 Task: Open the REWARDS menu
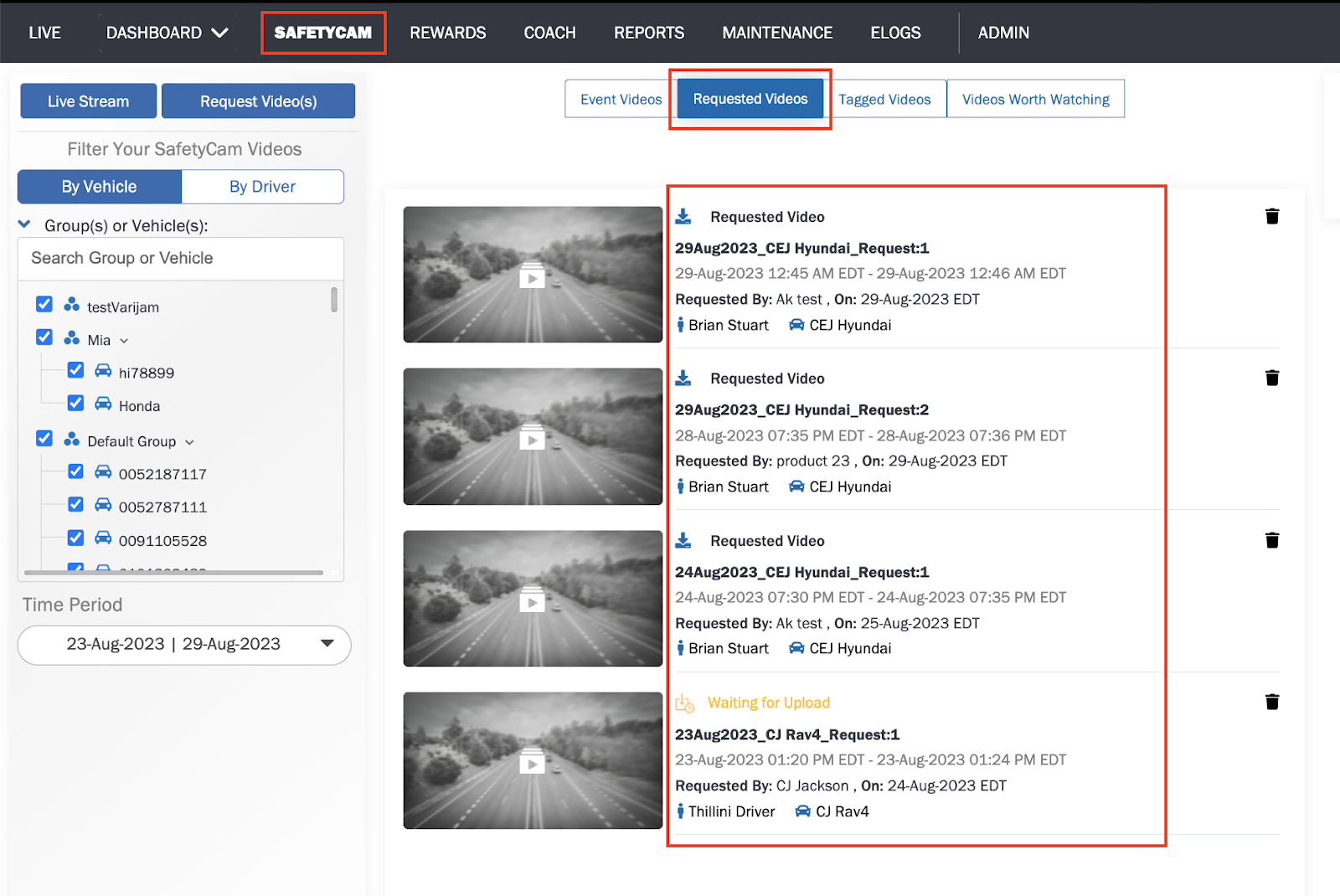point(448,33)
